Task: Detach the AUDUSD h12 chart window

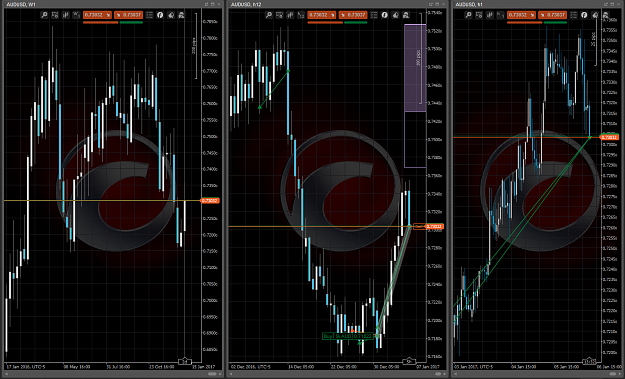Action: [x=431, y=4]
